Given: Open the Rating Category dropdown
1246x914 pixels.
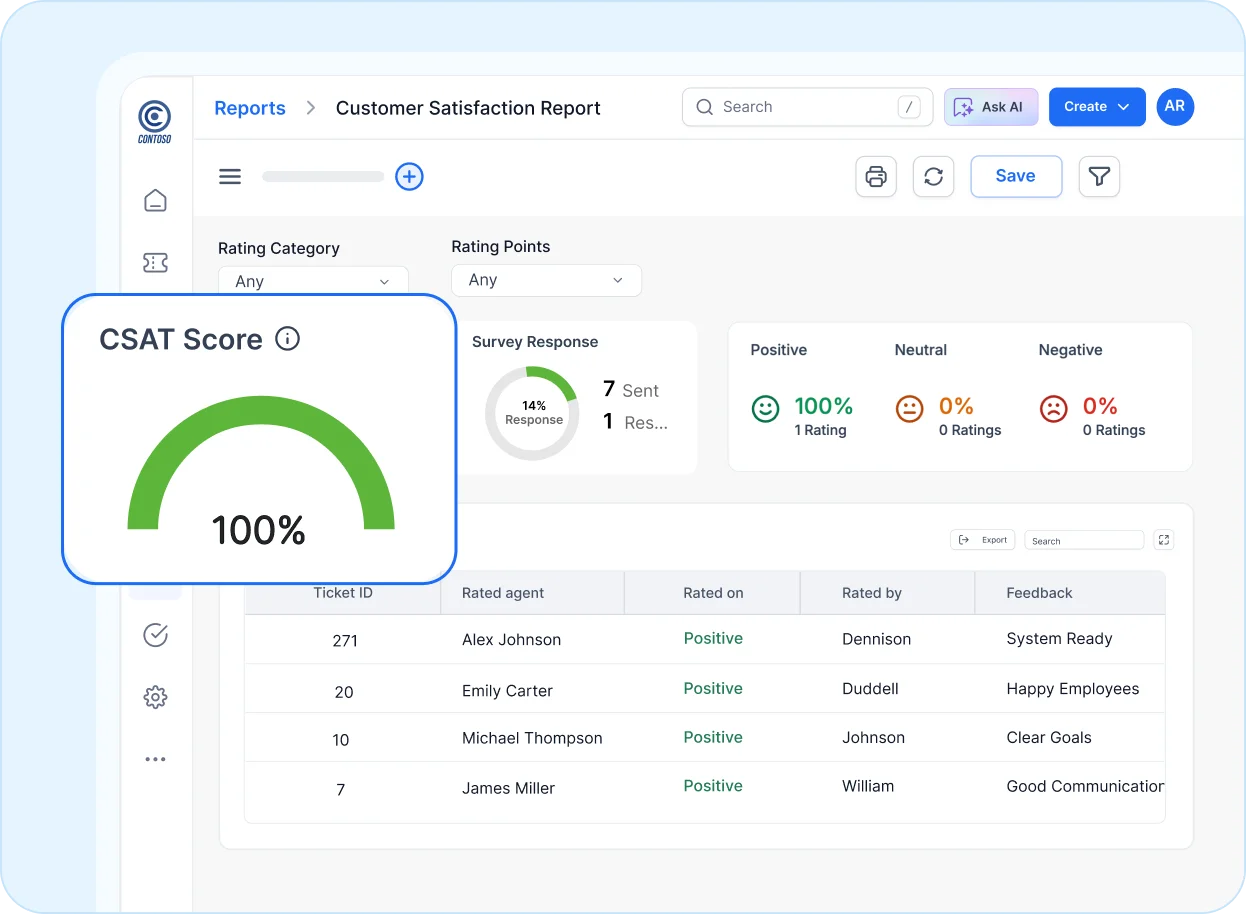Looking at the screenshot, I should pos(313,281).
